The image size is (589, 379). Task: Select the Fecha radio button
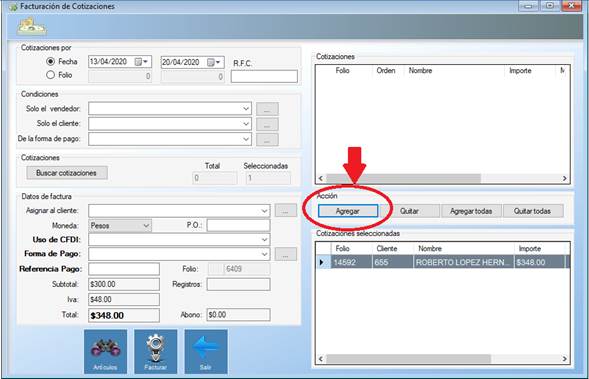[x=50, y=61]
